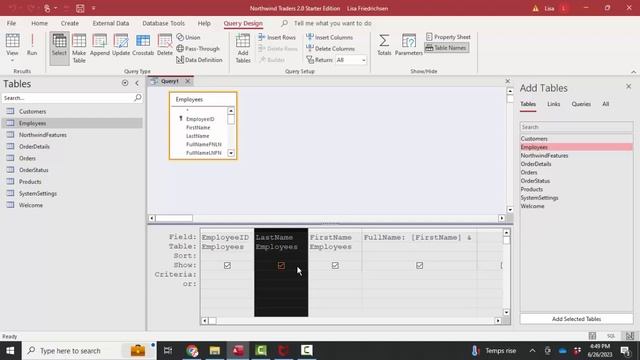The height and width of the screenshot is (360, 640).
Task: Open the Return dropdown
Action: 363,60
